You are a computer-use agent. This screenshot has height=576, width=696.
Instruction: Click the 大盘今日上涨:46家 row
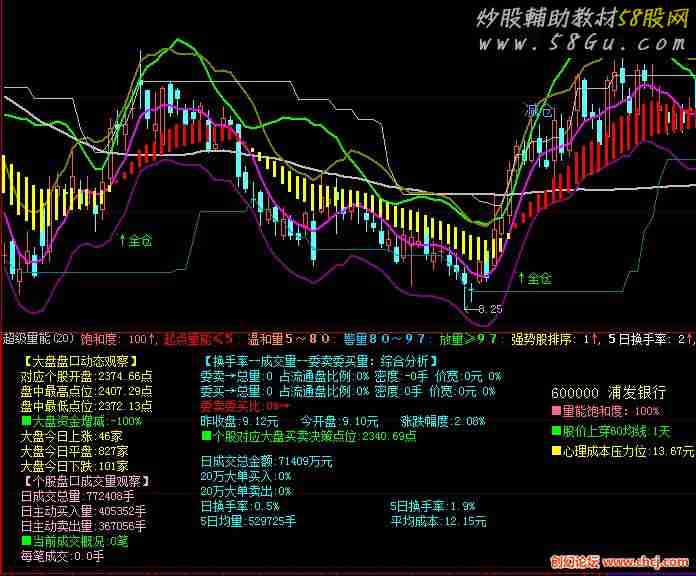(x=71, y=436)
